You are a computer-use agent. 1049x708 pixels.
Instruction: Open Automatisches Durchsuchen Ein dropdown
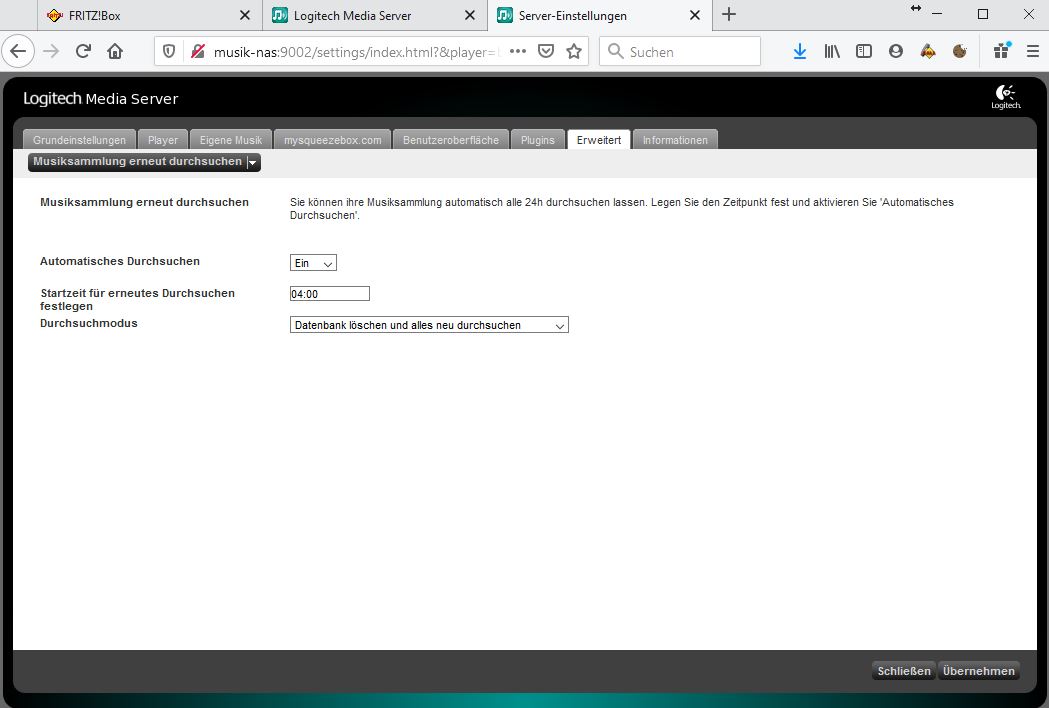[x=313, y=263]
